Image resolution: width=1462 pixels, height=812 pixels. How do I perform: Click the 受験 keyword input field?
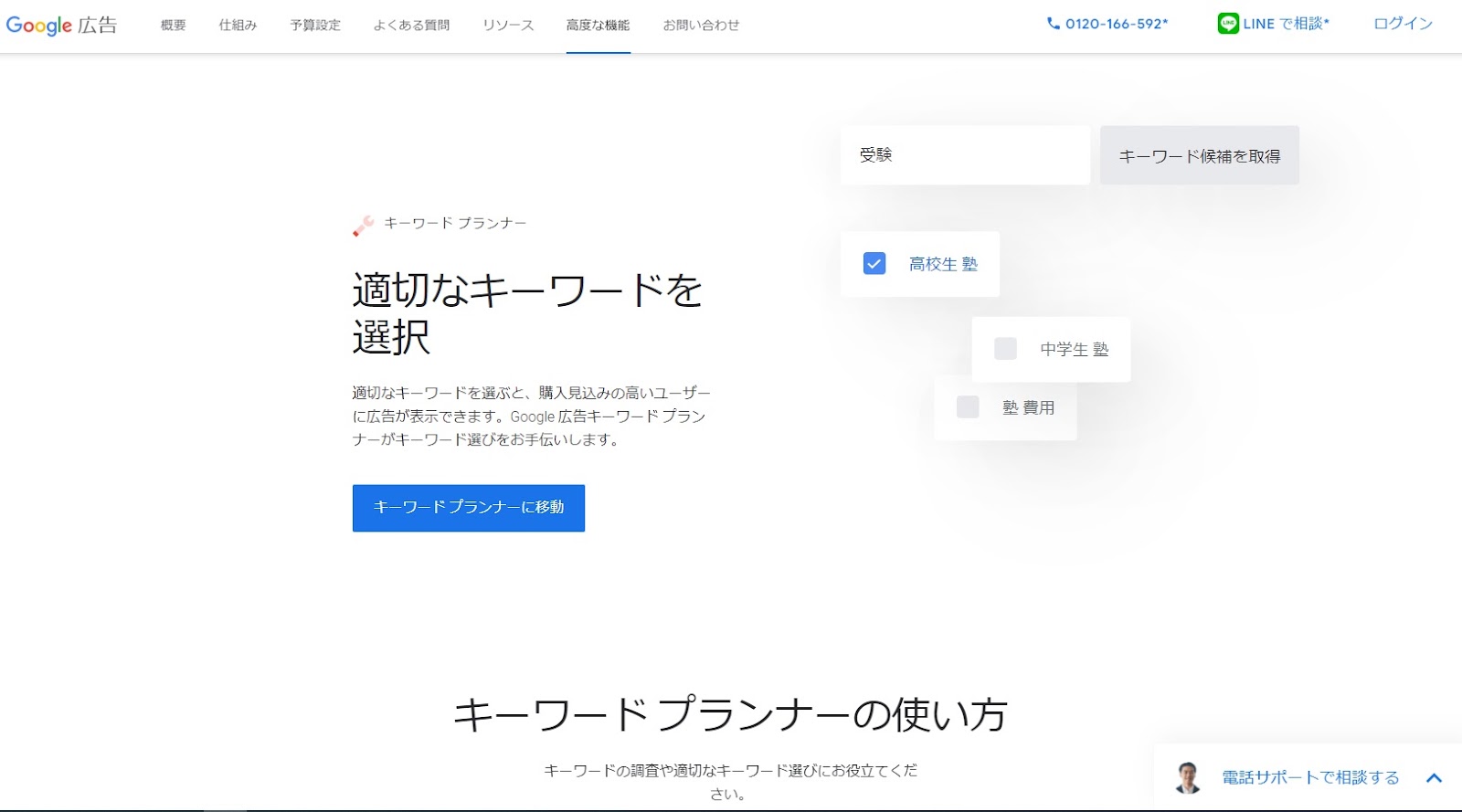point(965,155)
